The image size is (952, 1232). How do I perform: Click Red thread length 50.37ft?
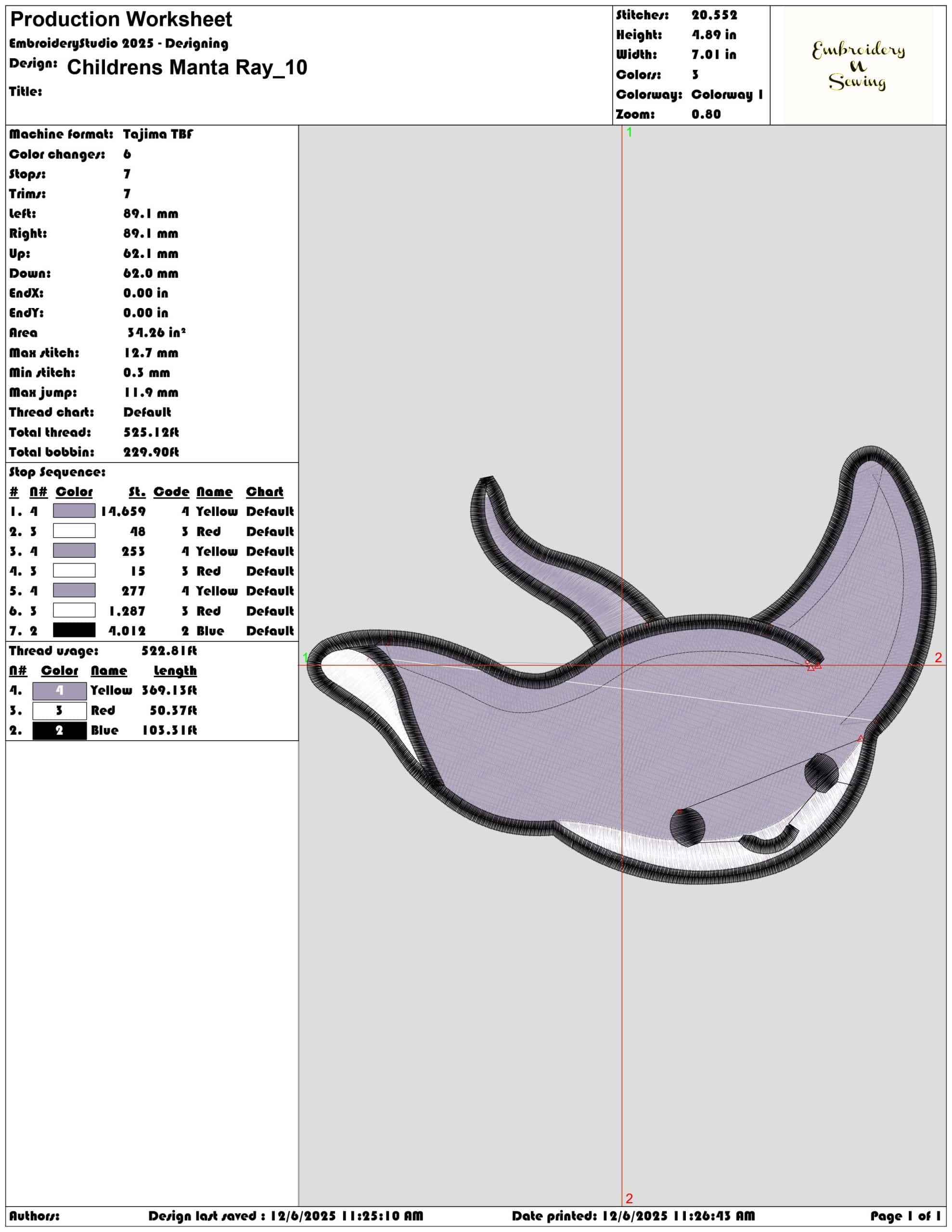173,710
